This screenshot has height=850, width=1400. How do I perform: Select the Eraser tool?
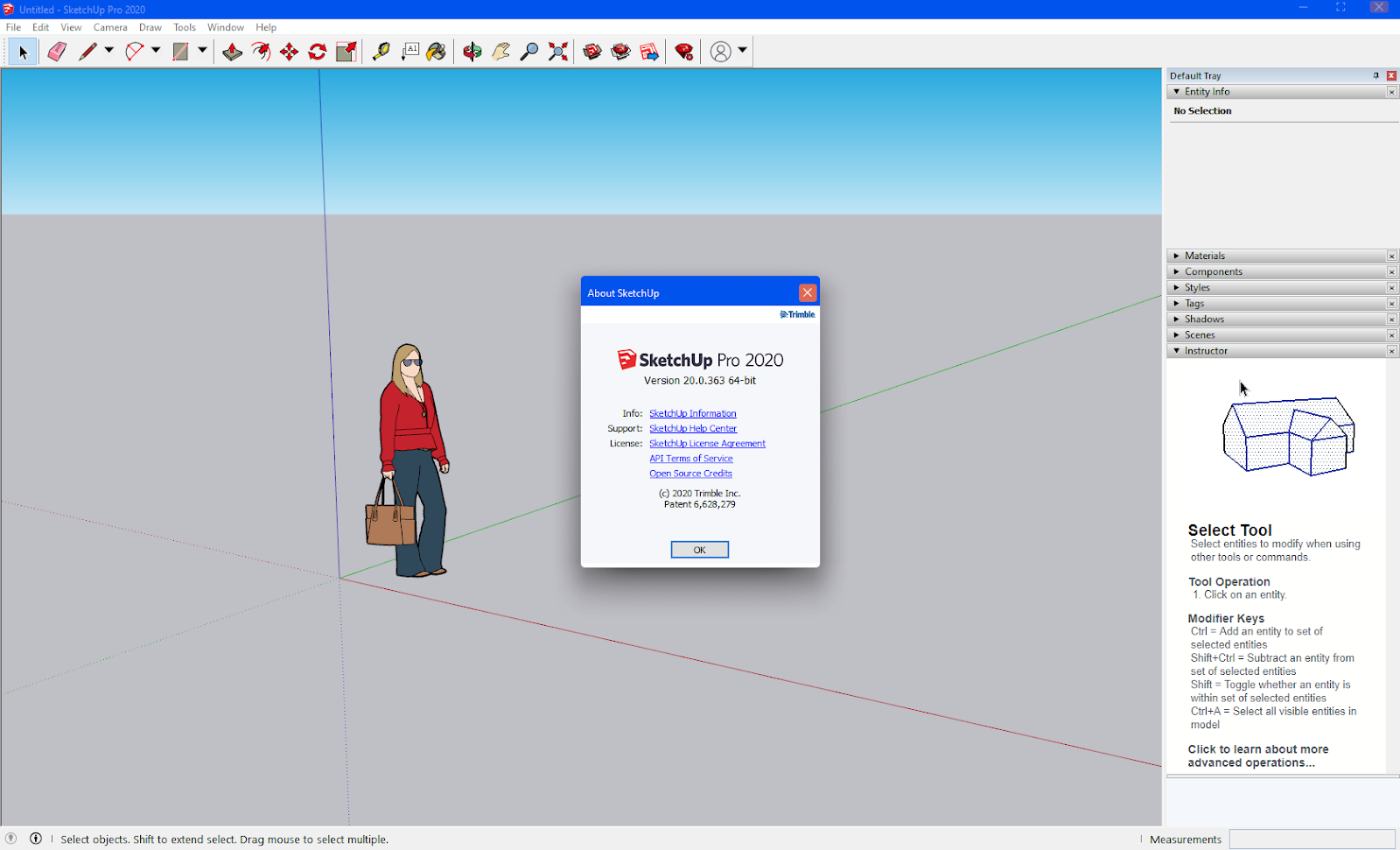56,51
